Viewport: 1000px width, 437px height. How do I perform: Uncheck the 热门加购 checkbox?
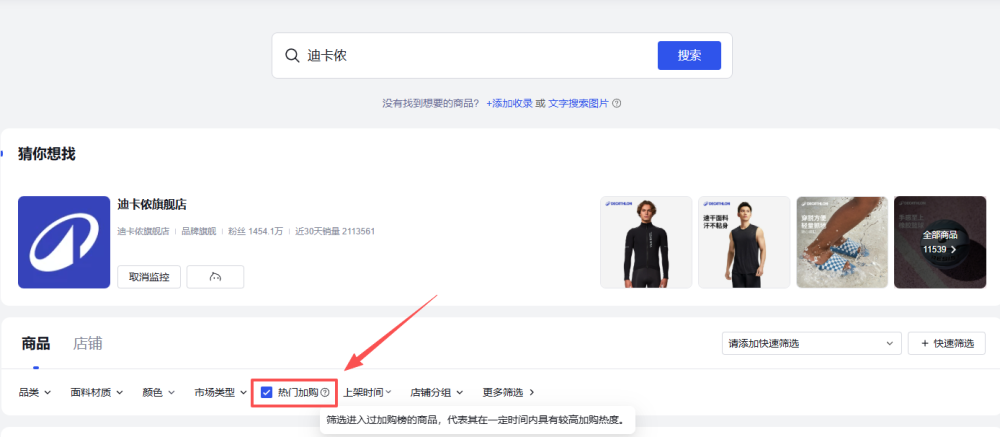[267, 392]
